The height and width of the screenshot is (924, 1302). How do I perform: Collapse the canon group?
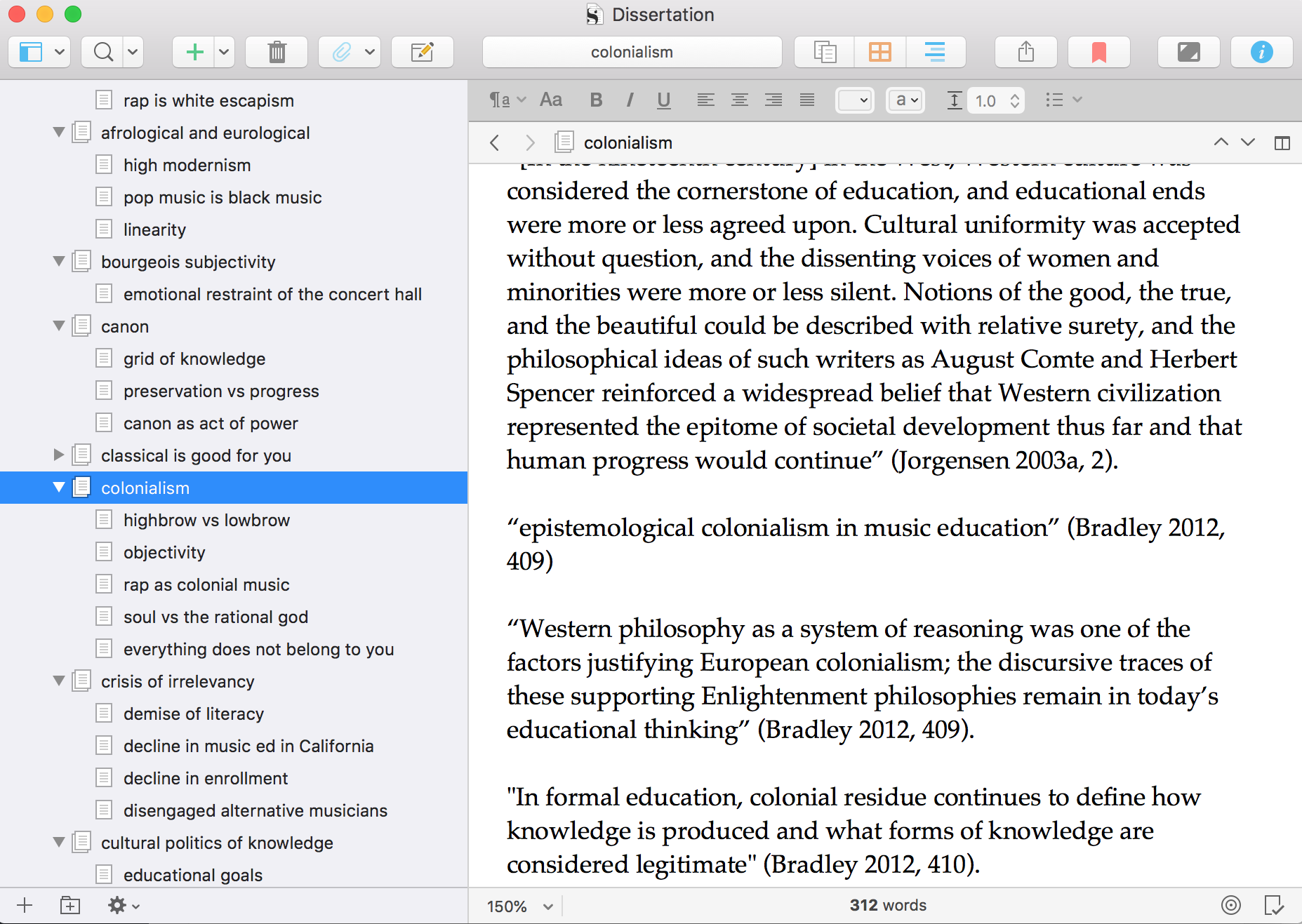(59, 326)
